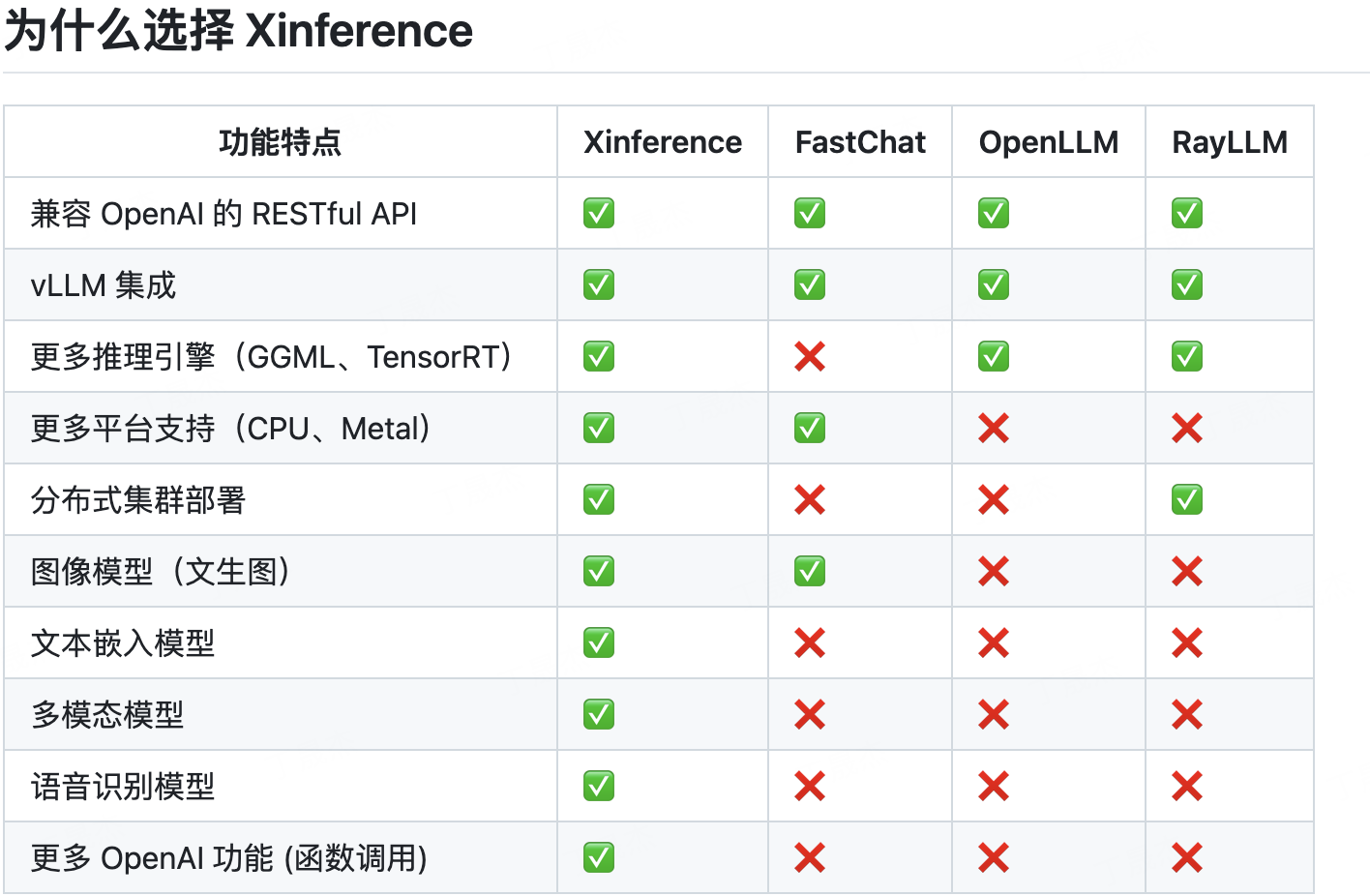
Task: Select the Xinference column header
Action: (x=661, y=141)
